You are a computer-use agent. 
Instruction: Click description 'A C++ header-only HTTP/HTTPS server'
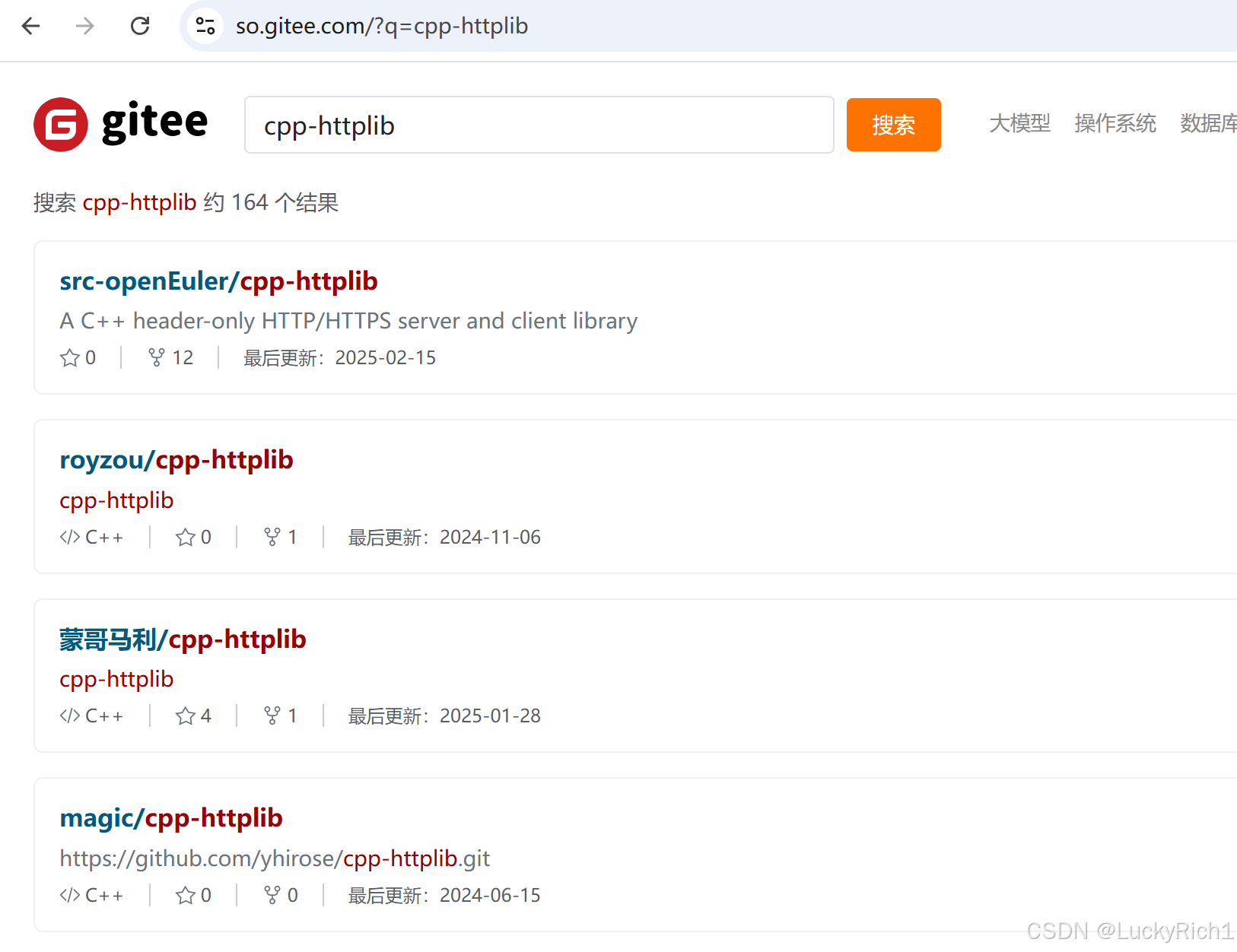[348, 321]
